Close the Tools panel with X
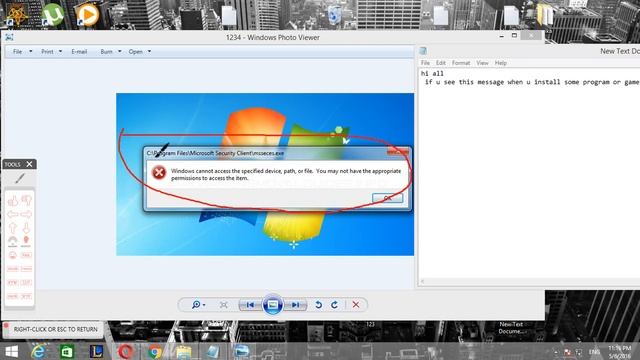This screenshot has width=640, height=360. 29,164
